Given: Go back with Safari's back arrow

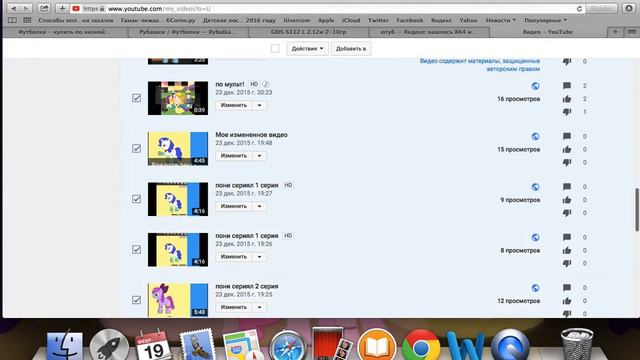Looking at the screenshot, I should coord(13,8).
